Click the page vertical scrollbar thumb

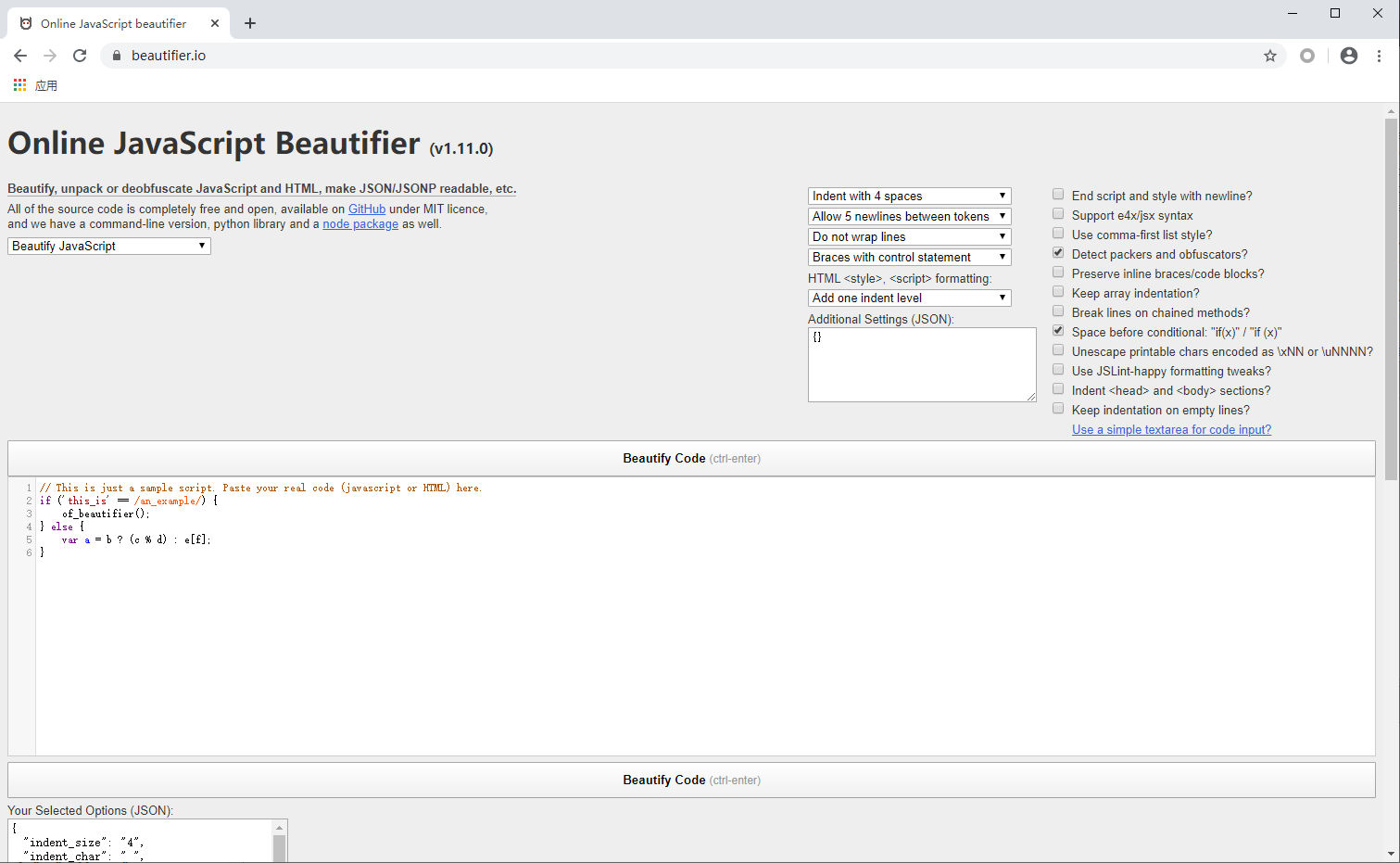pos(1391,298)
